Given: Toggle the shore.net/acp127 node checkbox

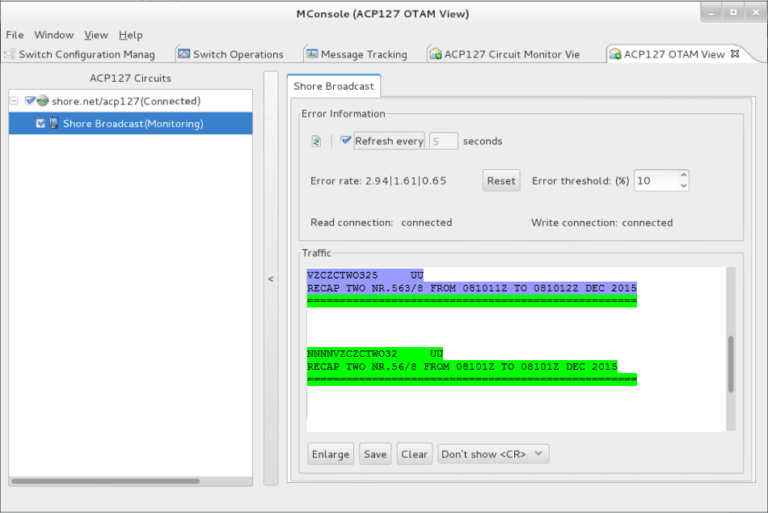Looking at the screenshot, I should pyautogui.click(x=30, y=100).
